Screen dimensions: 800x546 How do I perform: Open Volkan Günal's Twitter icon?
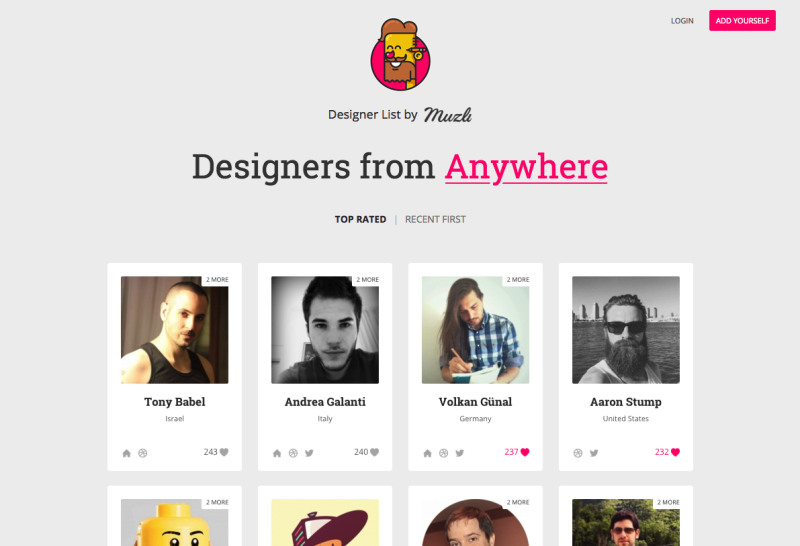pyautogui.click(x=460, y=453)
